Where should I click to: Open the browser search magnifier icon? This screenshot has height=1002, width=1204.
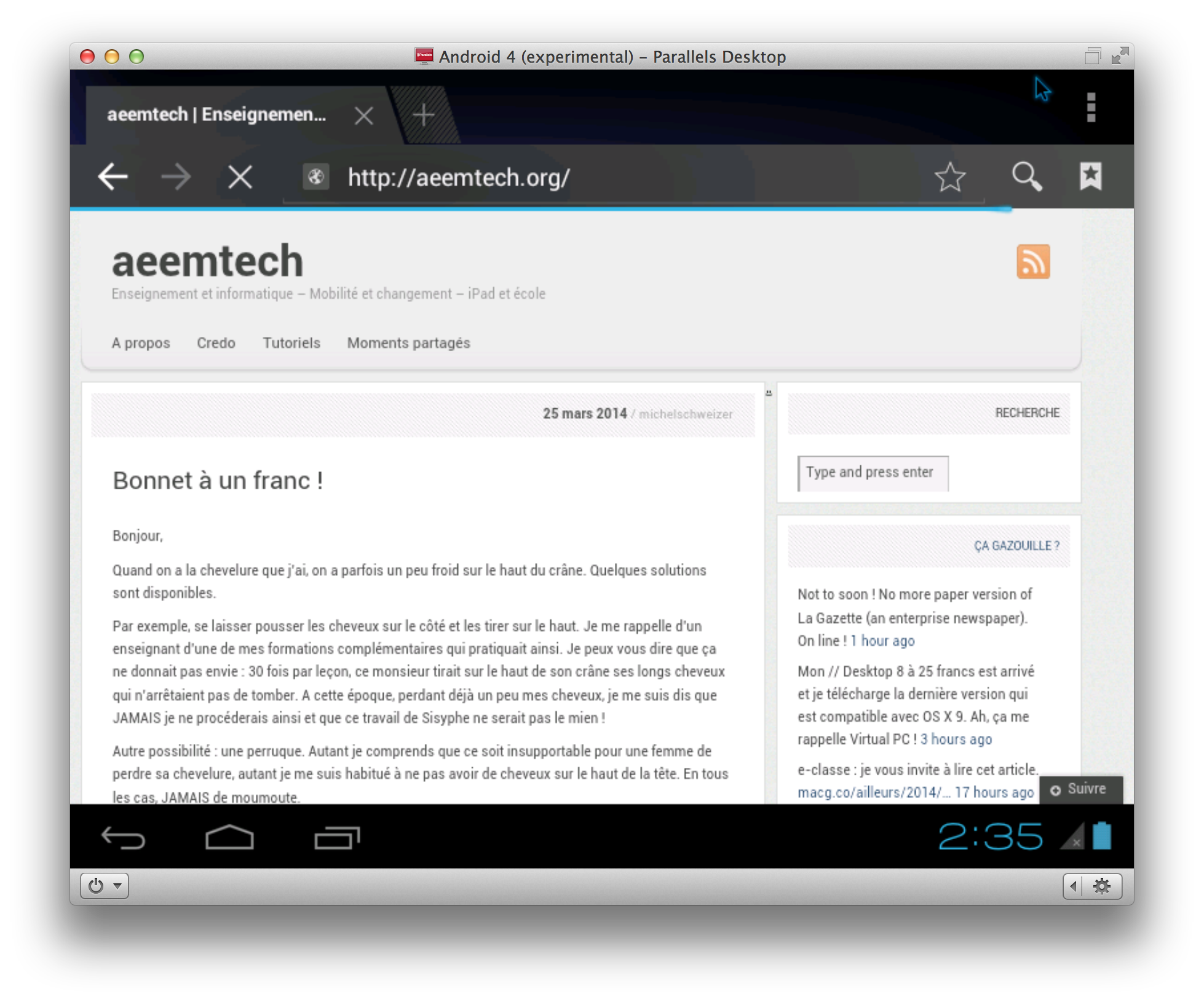[x=1026, y=178]
